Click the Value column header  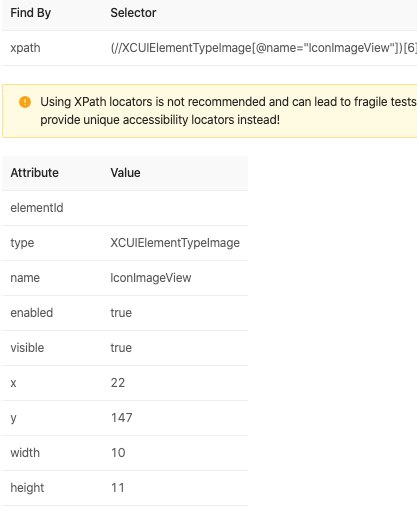(x=125, y=173)
